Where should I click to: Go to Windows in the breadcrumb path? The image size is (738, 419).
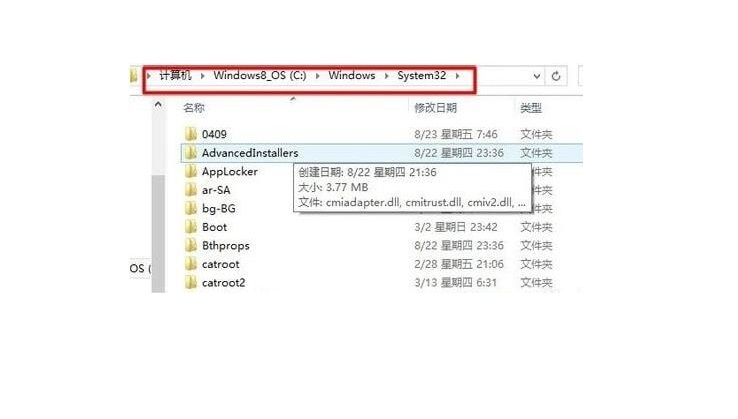[352, 75]
